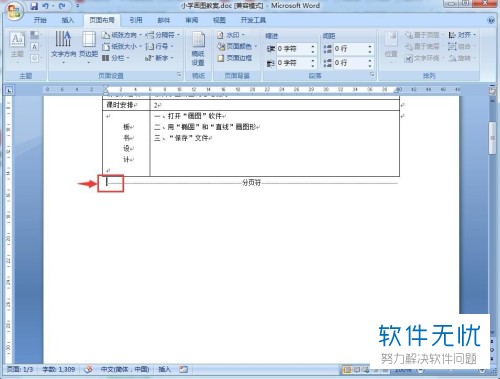Click 稿纸设置 (Manuscript Paper Settings) button

198,48
